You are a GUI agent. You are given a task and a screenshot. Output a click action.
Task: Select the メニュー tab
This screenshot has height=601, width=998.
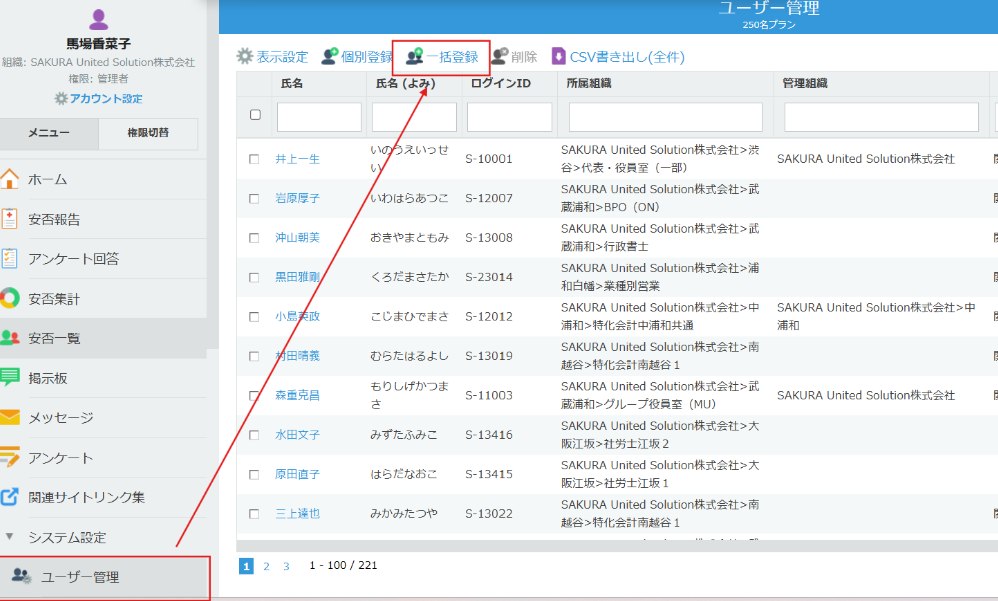click(x=49, y=133)
